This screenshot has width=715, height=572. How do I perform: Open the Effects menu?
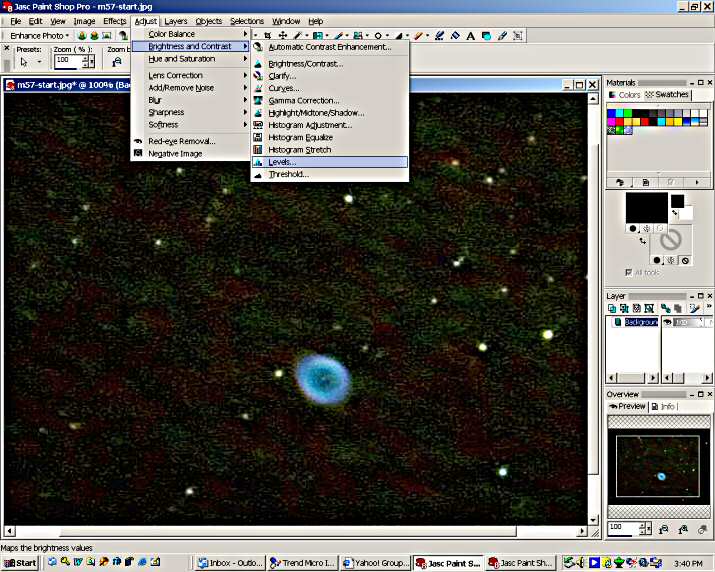[114, 21]
